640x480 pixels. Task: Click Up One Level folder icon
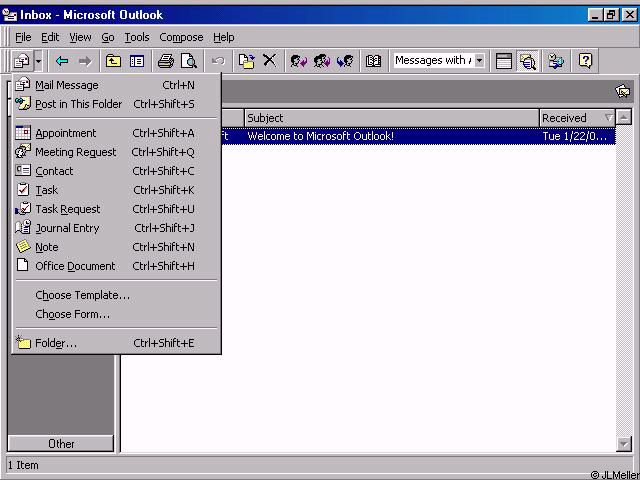[113, 62]
